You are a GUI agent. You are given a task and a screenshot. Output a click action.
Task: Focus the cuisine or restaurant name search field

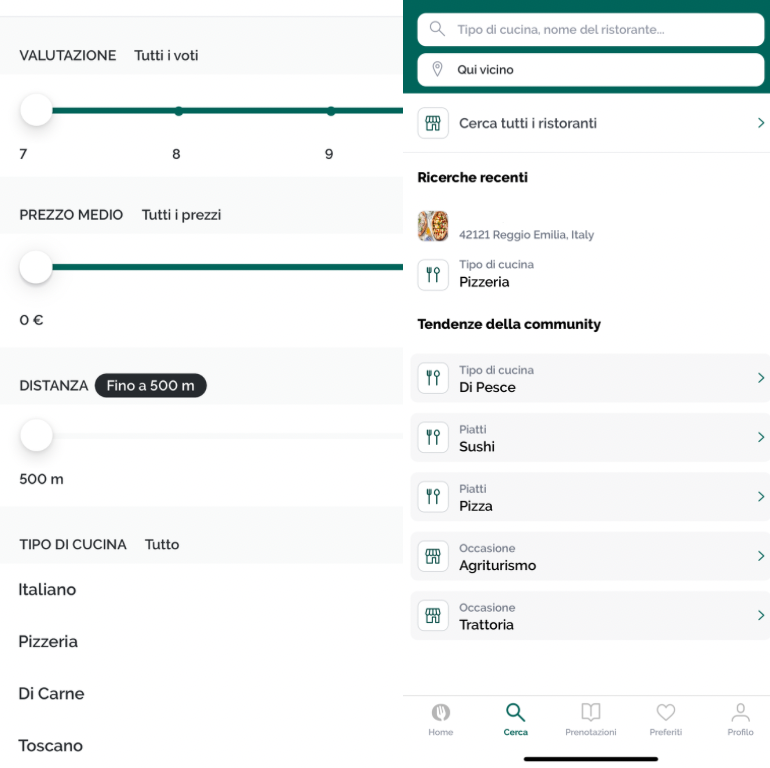[x=590, y=29]
